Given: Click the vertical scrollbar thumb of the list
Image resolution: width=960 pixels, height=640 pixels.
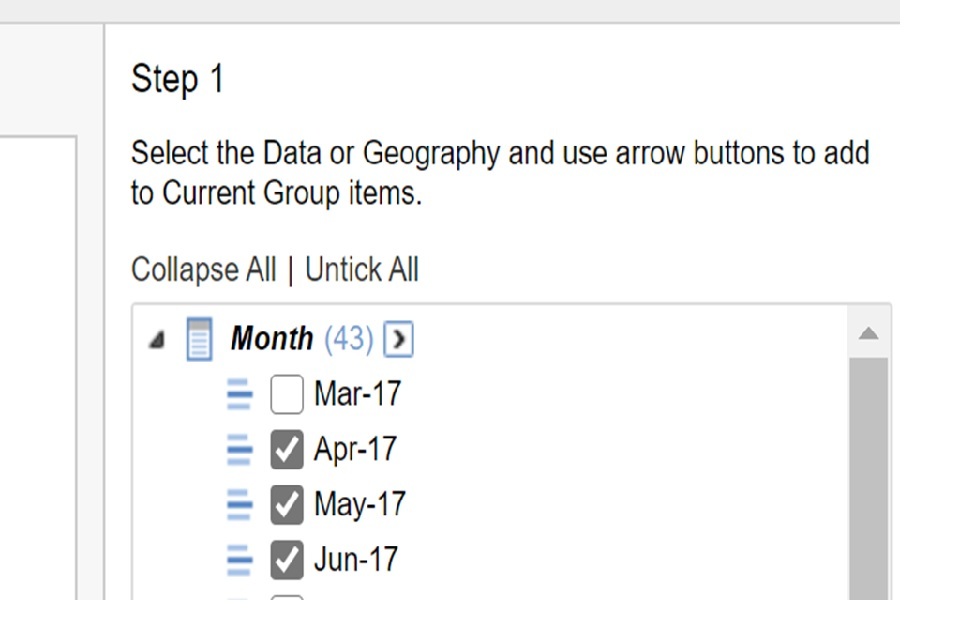Looking at the screenshot, I should [x=869, y=480].
